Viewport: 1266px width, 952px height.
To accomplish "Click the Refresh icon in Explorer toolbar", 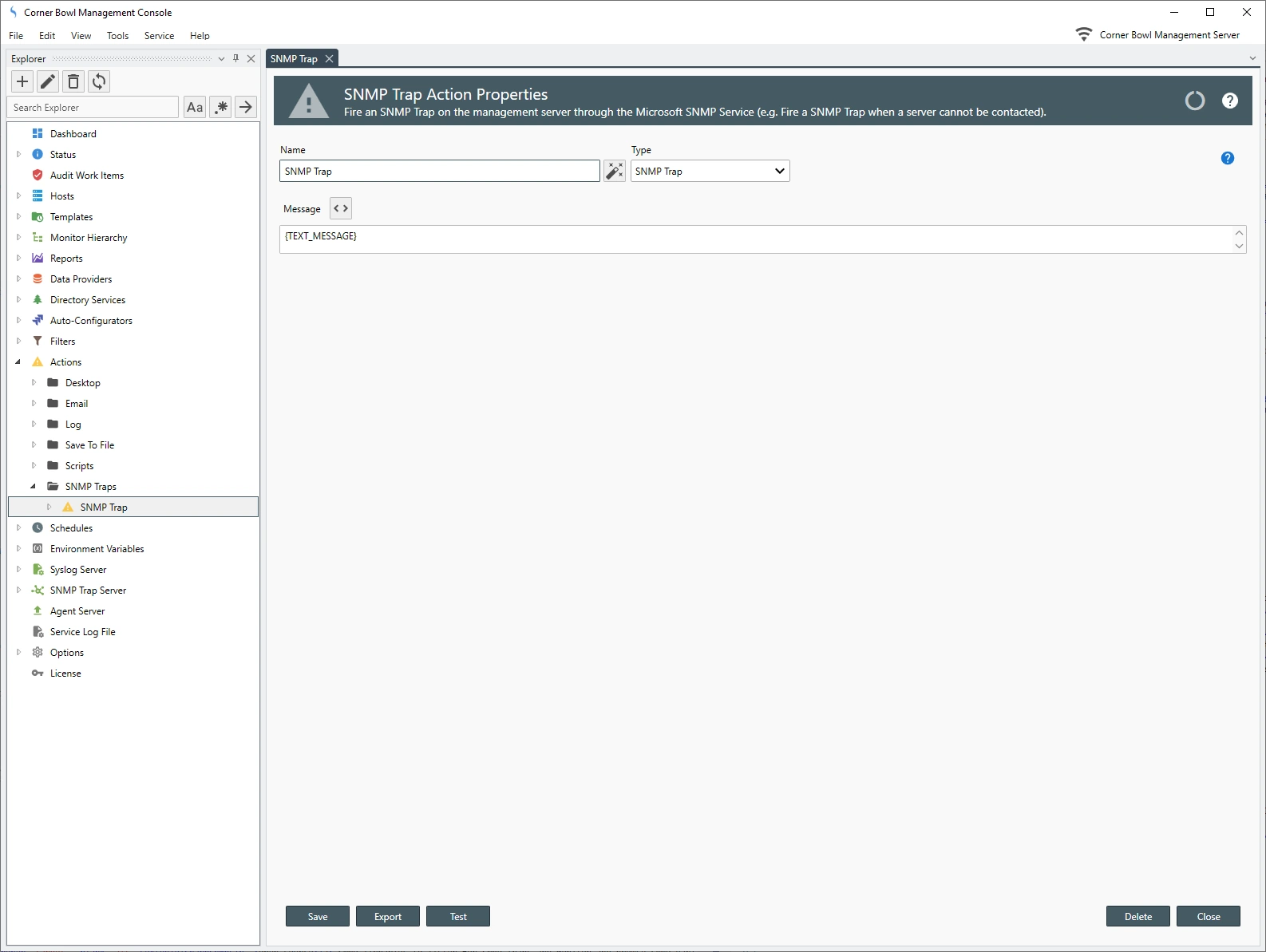I will tap(99, 81).
